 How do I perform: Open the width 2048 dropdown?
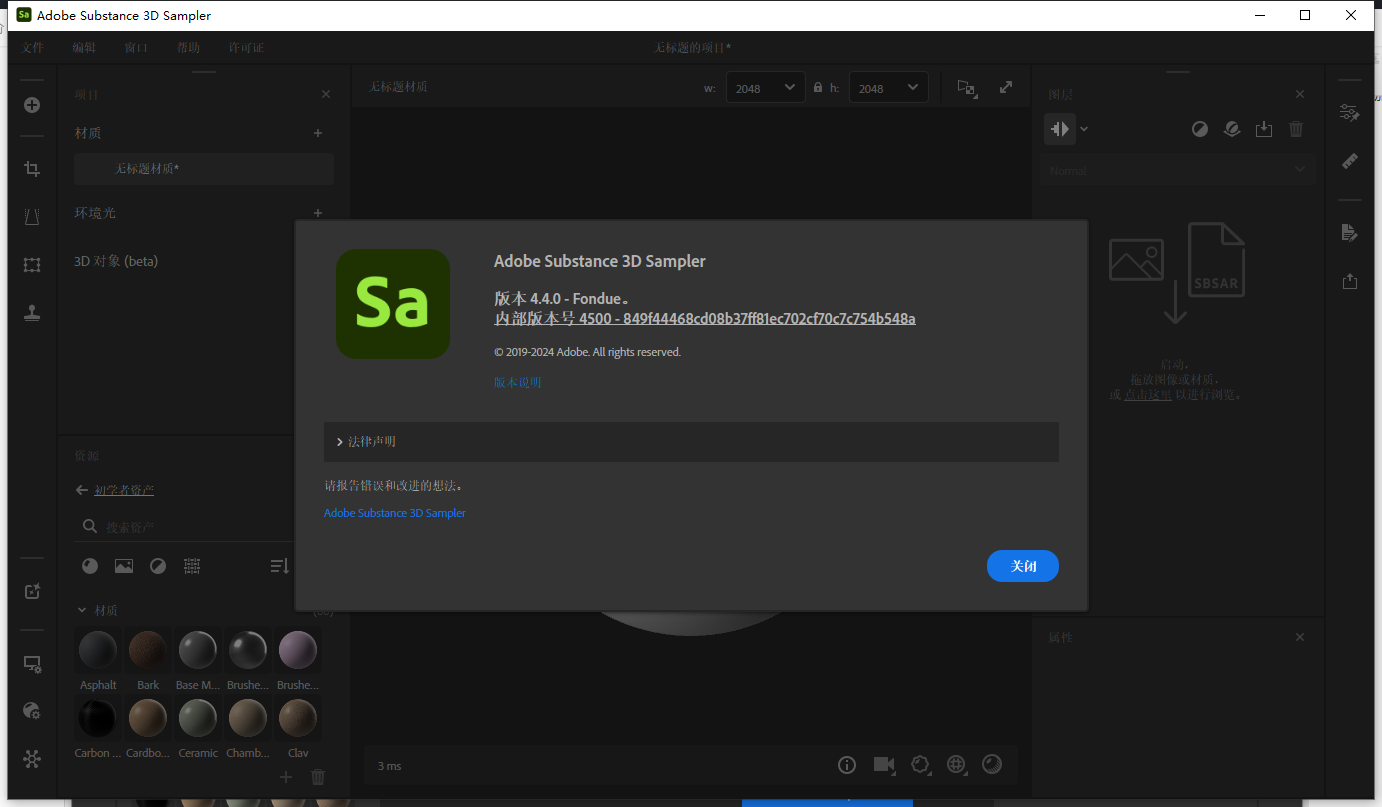765,88
